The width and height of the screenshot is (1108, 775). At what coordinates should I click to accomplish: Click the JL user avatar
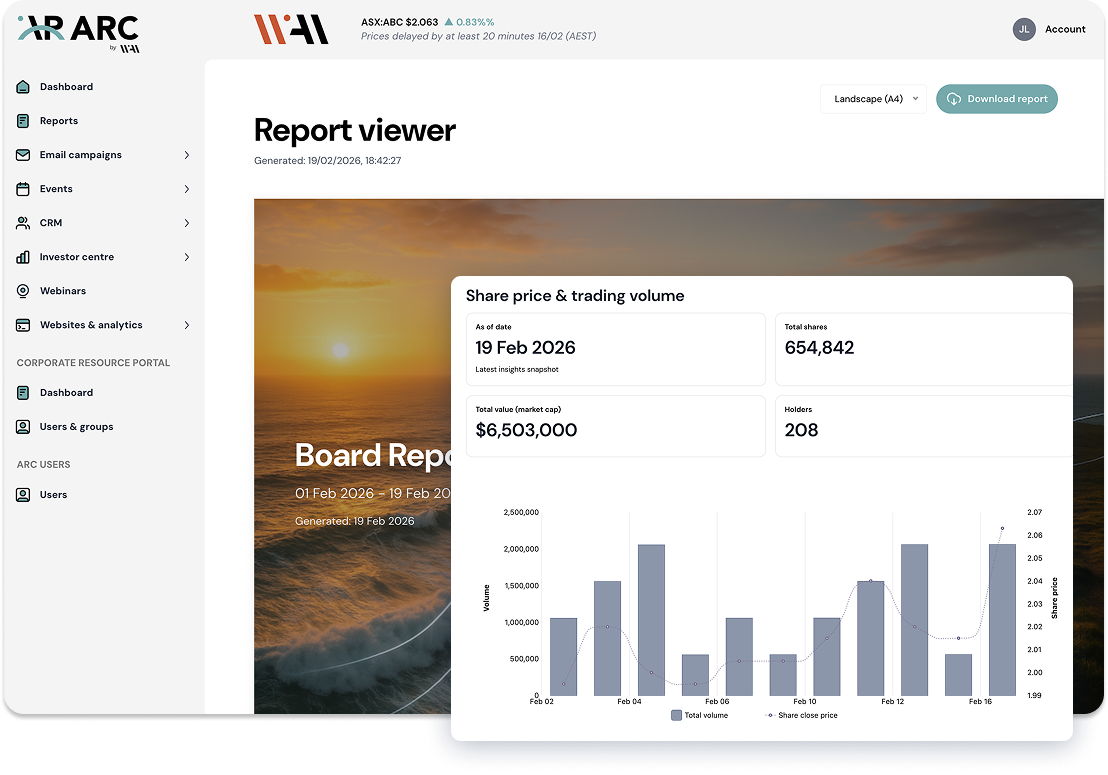(1024, 29)
